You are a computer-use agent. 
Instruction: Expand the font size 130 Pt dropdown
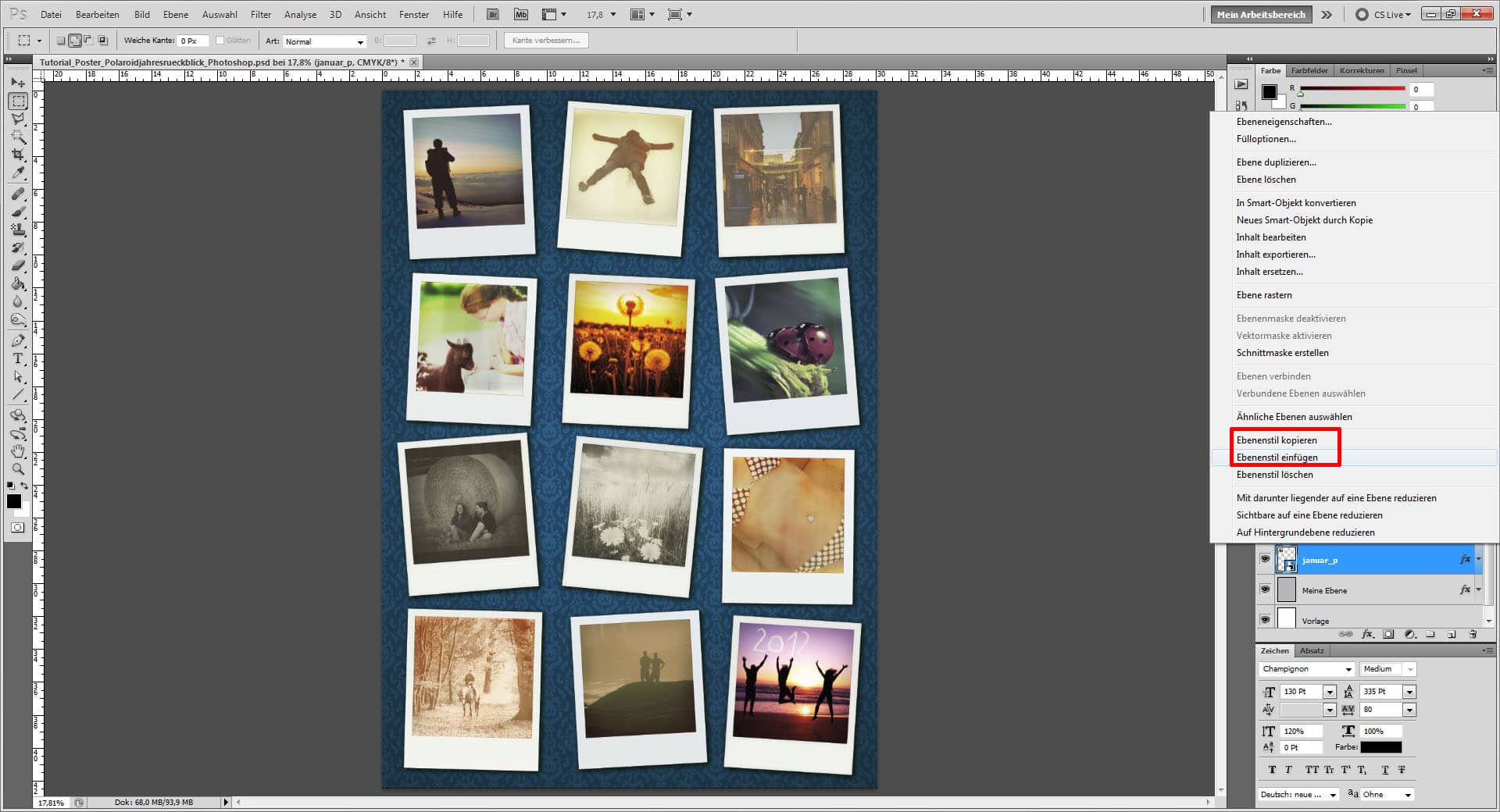[x=1330, y=691]
